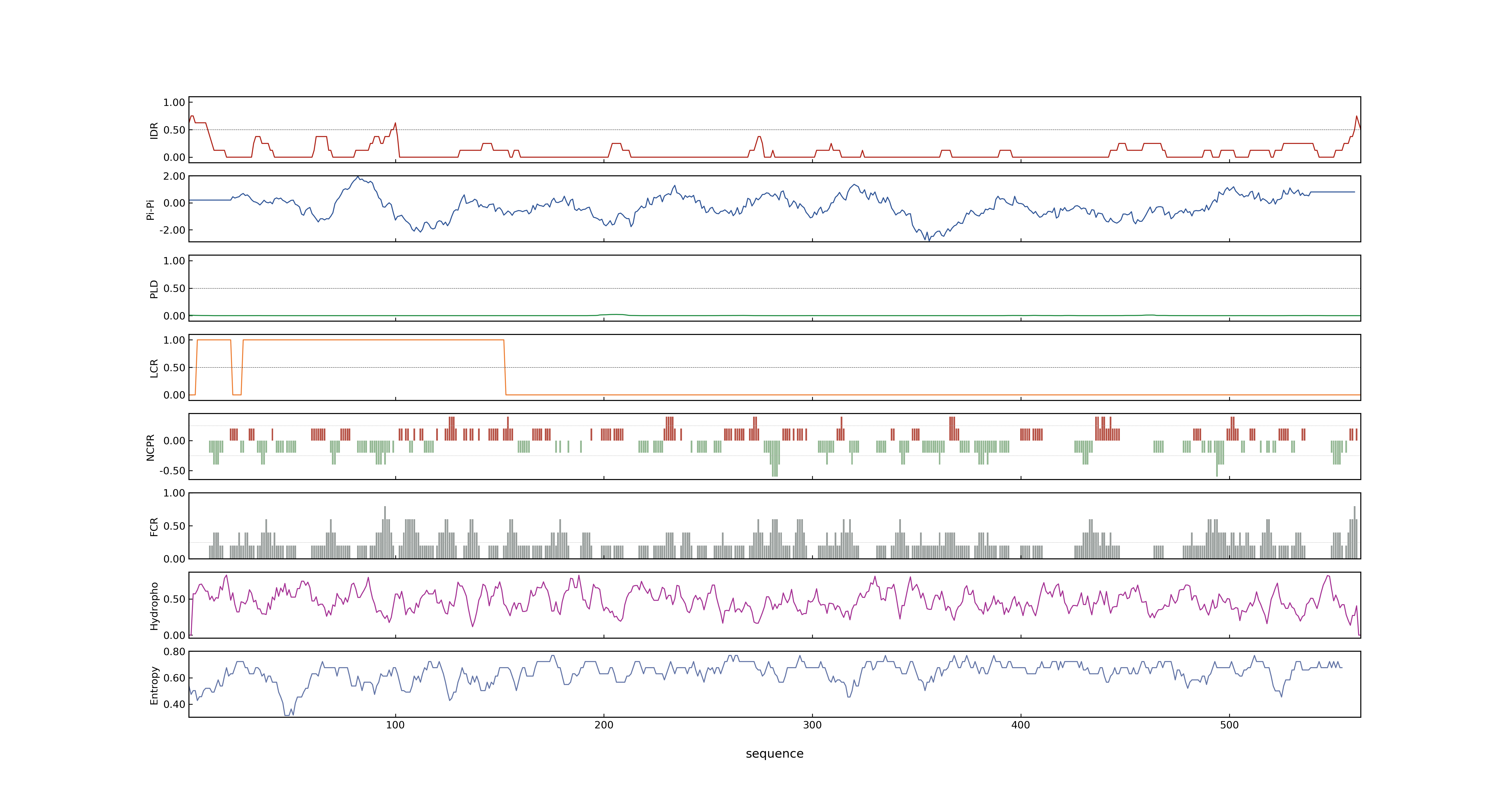Click the Entropy axis label
Image resolution: width=1512 pixels, height=806 pixels.
coord(154,685)
